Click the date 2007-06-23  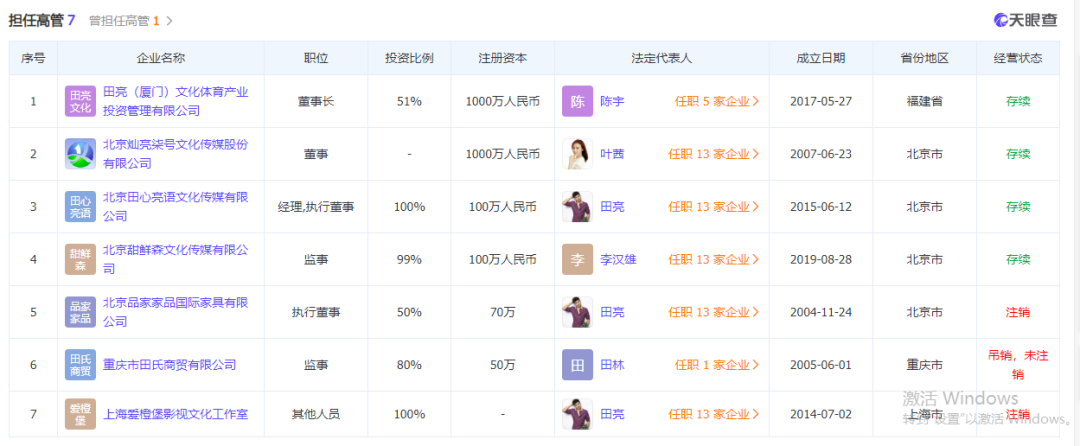[x=821, y=154]
